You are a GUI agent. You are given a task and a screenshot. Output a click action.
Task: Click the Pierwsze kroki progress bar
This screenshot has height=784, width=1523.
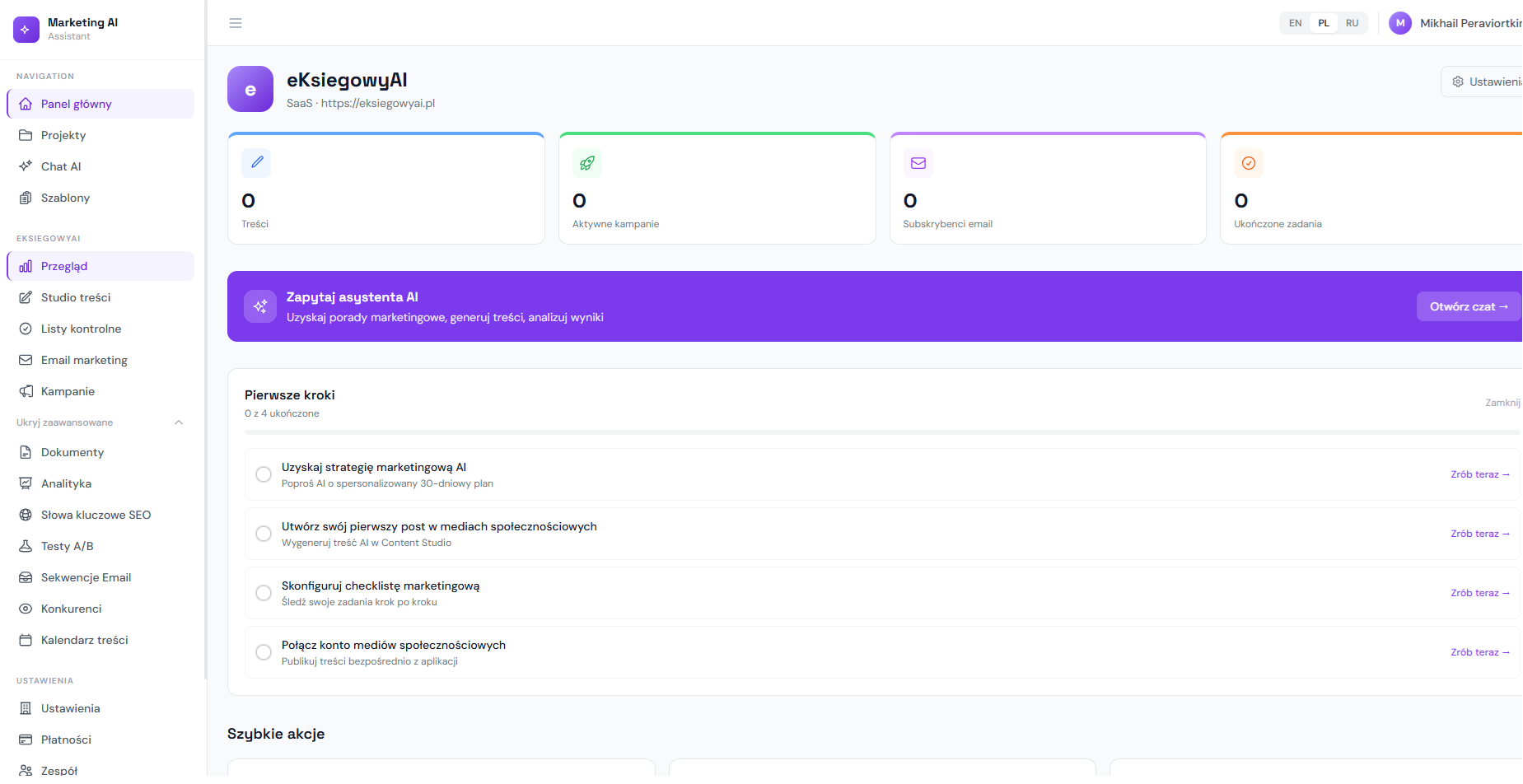pos(882,432)
